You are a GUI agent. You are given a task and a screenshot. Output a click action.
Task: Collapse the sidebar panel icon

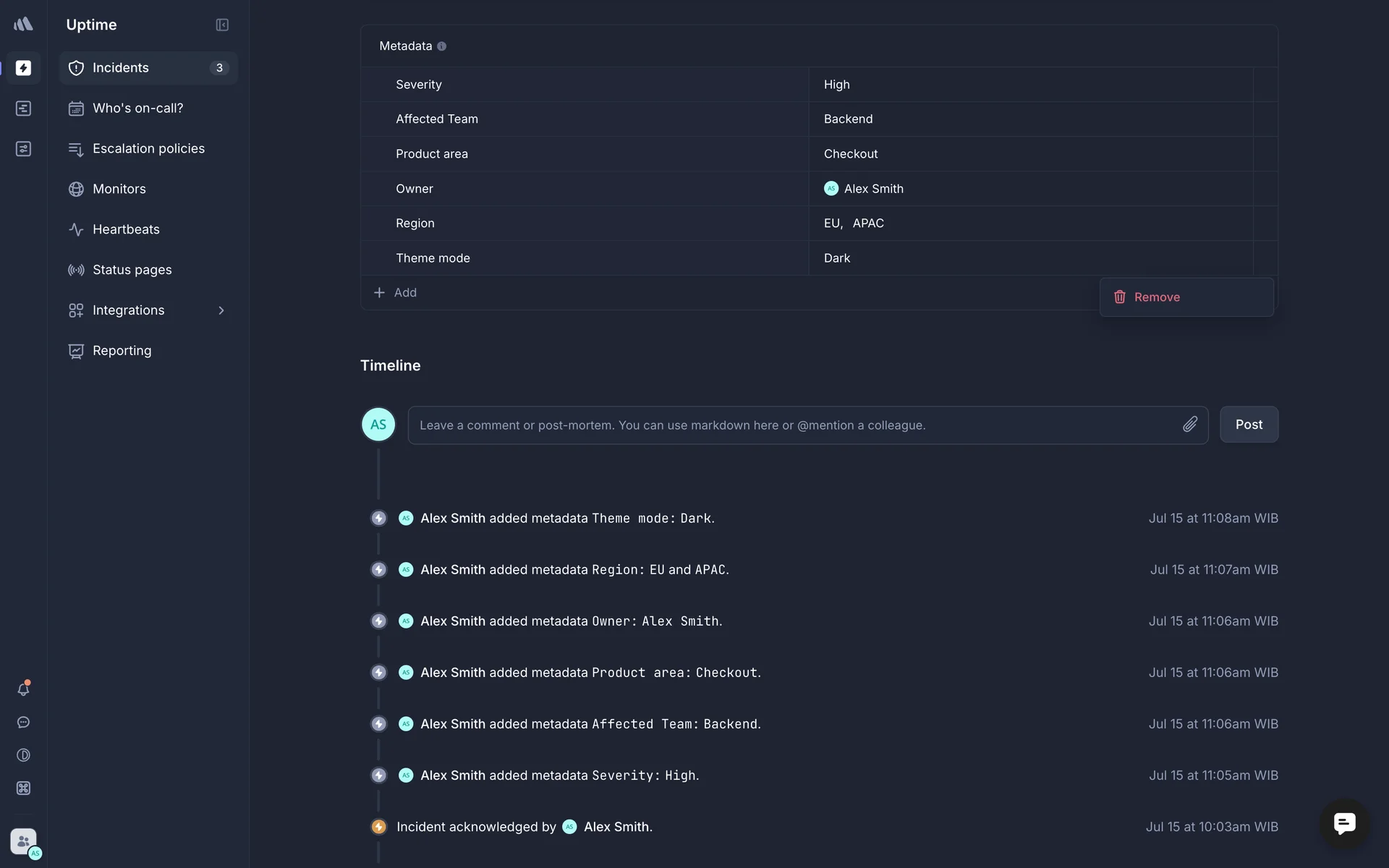pyautogui.click(x=222, y=25)
